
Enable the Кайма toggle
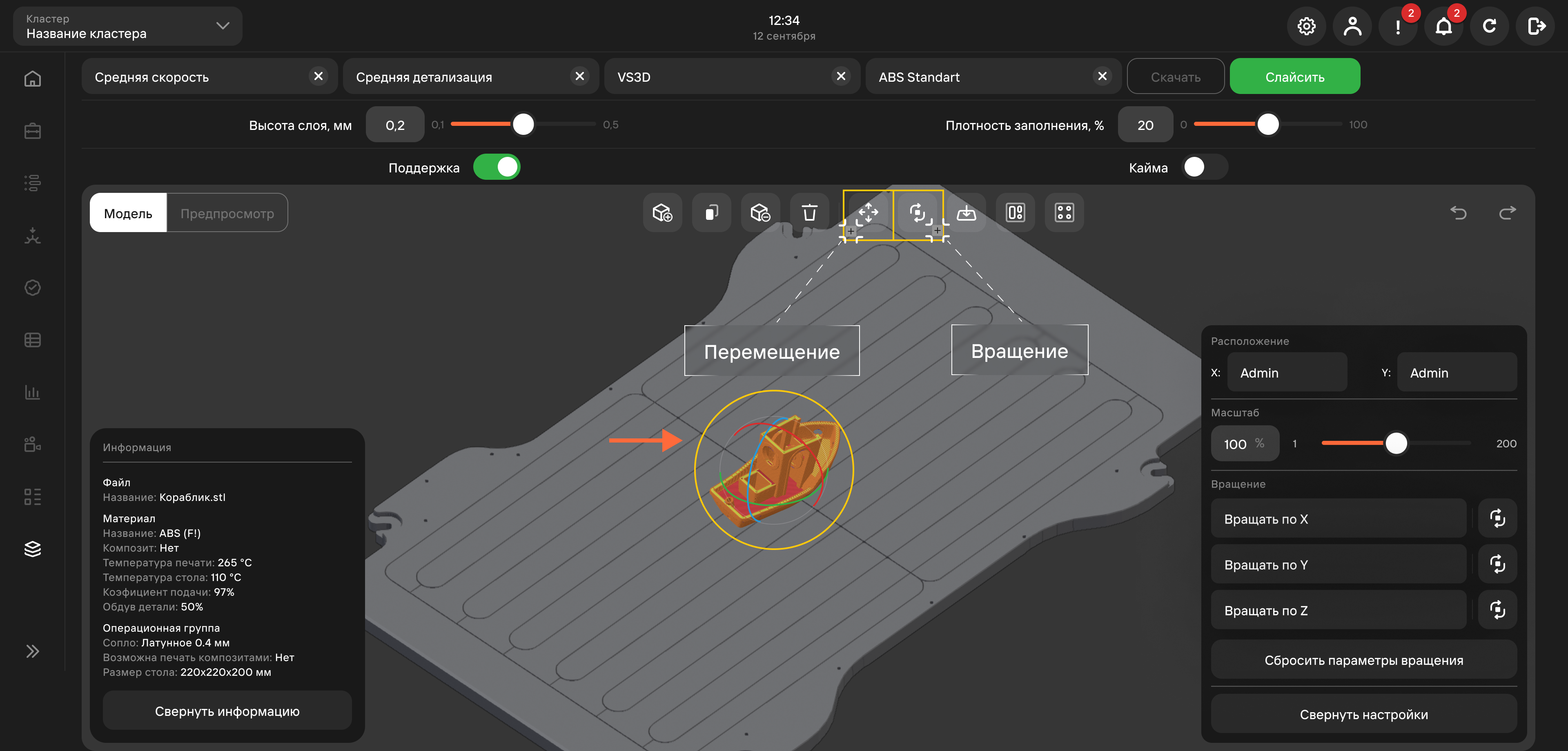pyautogui.click(x=1204, y=167)
